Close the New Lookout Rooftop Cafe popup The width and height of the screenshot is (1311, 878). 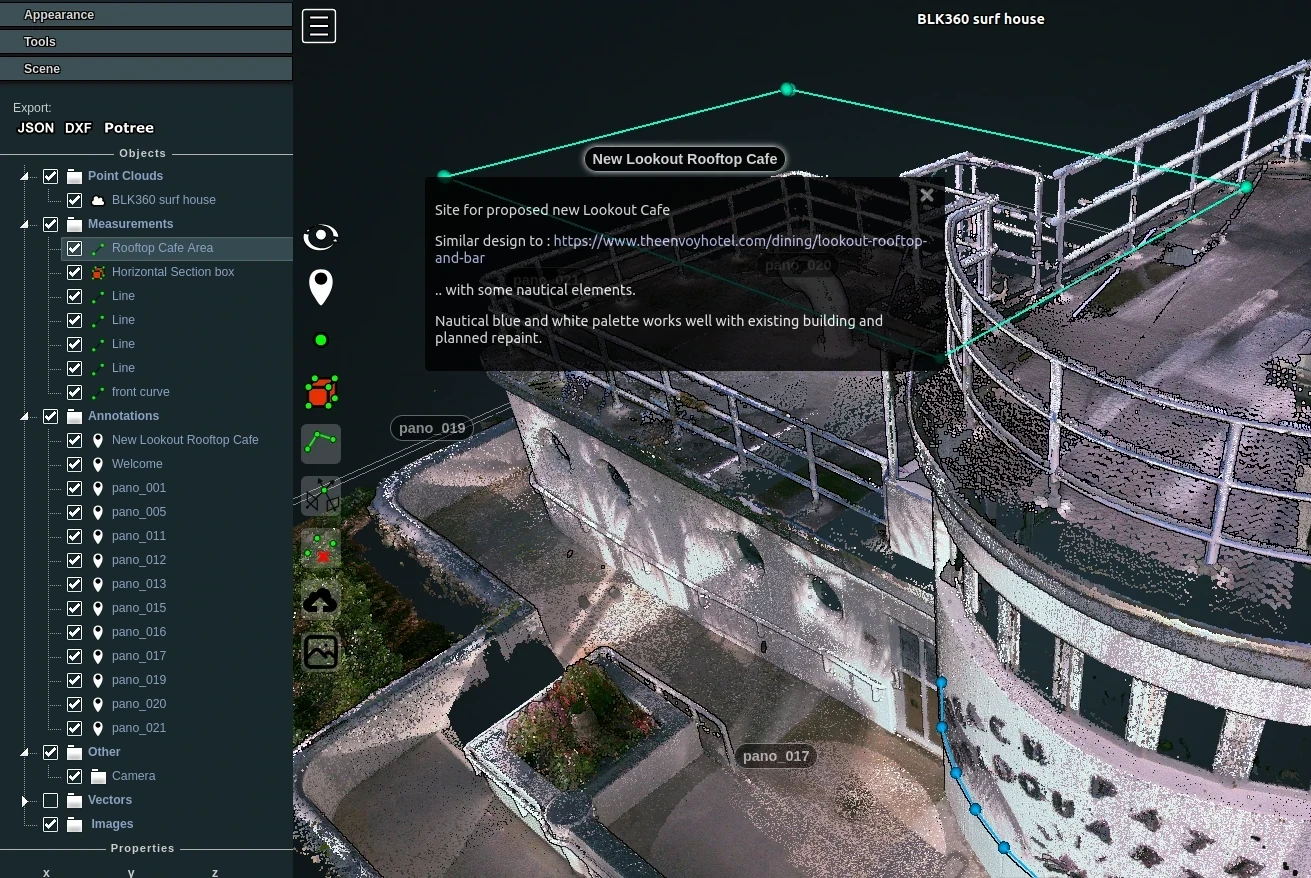(927, 195)
